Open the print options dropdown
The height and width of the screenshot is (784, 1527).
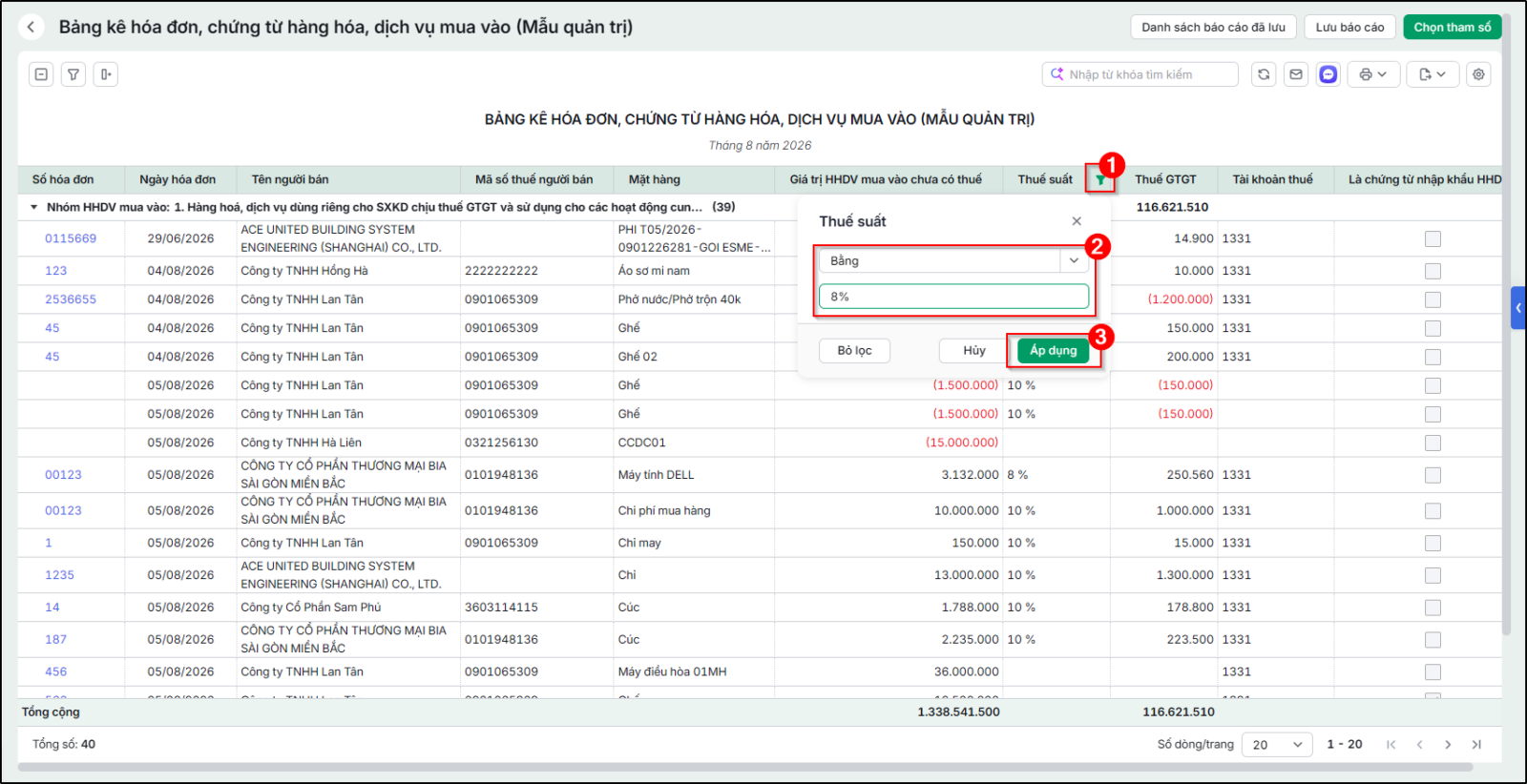point(1373,74)
